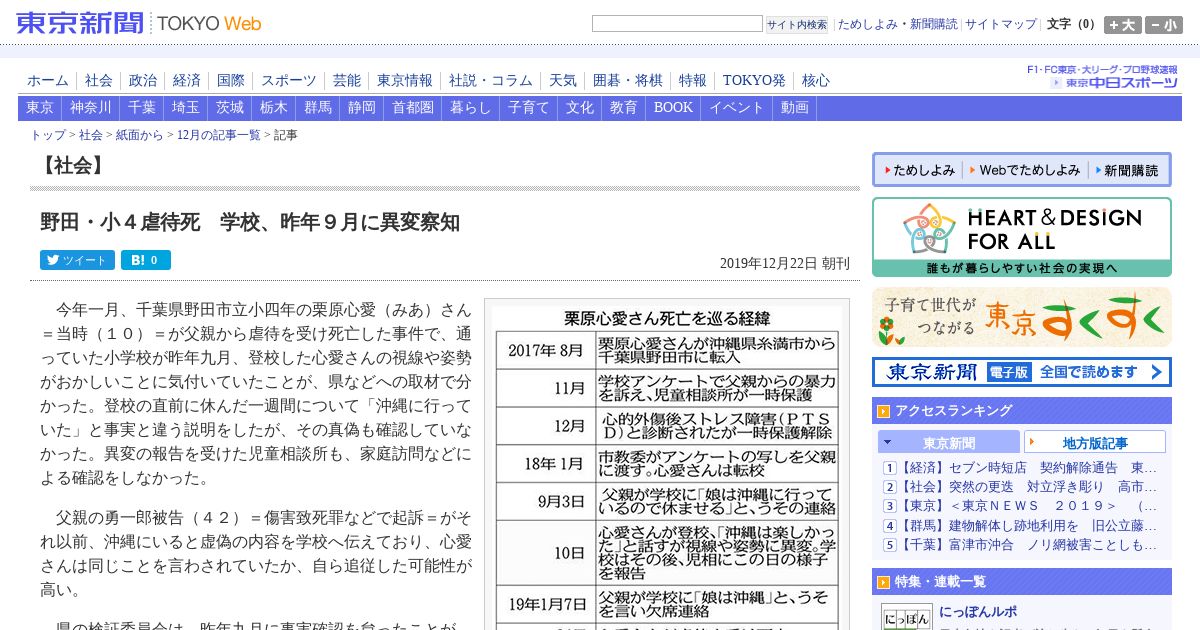Open スポーツ in main navigation
The width and height of the screenshot is (1200, 630).
pos(289,80)
